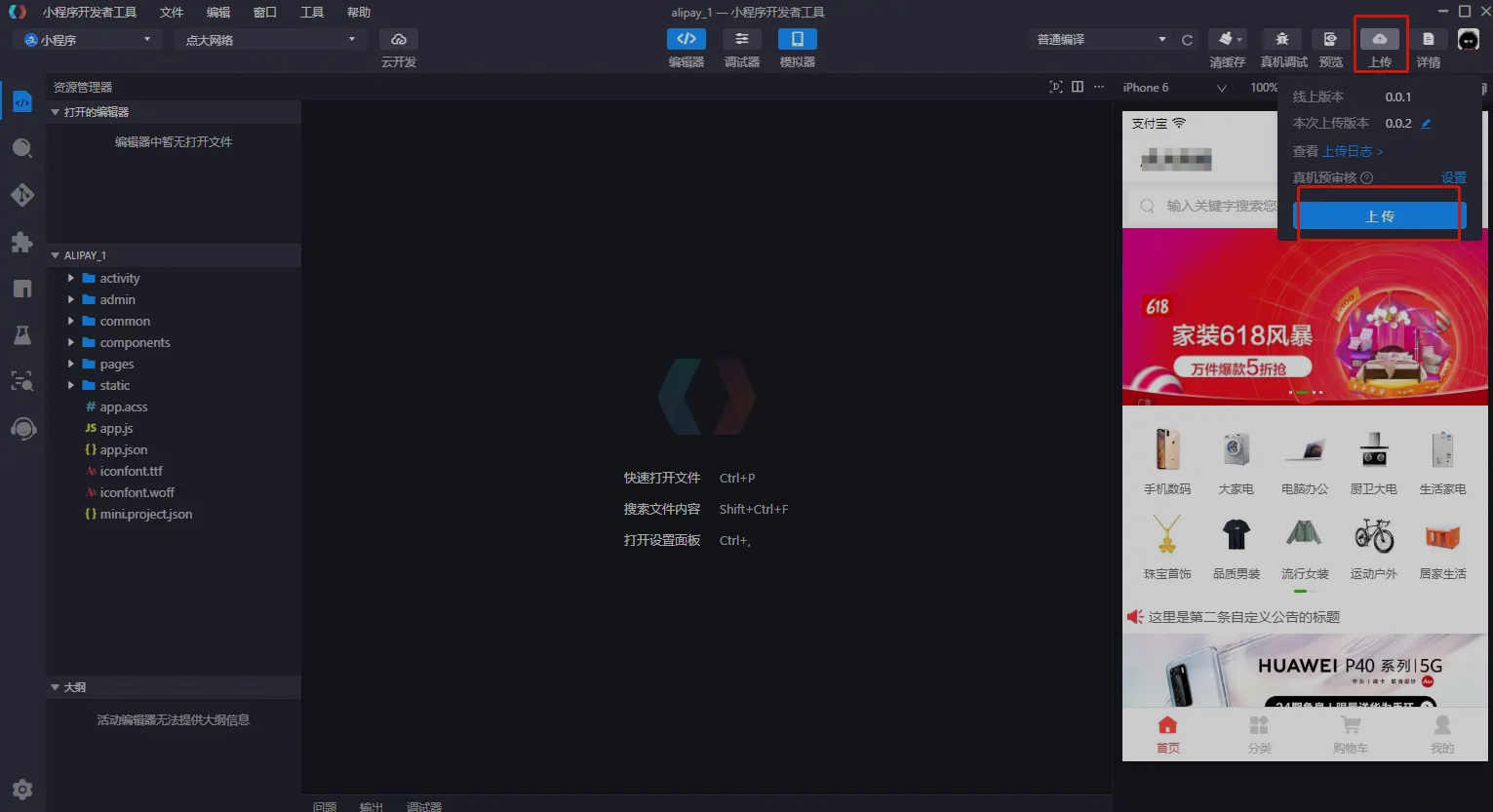
Task: Open the 帮助 menu
Action: click(x=359, y=13)
